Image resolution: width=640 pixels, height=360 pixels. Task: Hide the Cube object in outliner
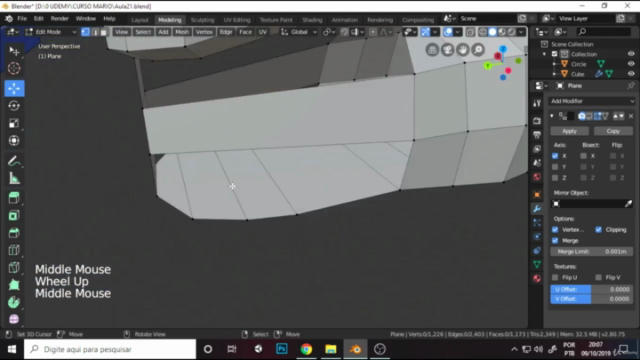click(x=631, y=74)
